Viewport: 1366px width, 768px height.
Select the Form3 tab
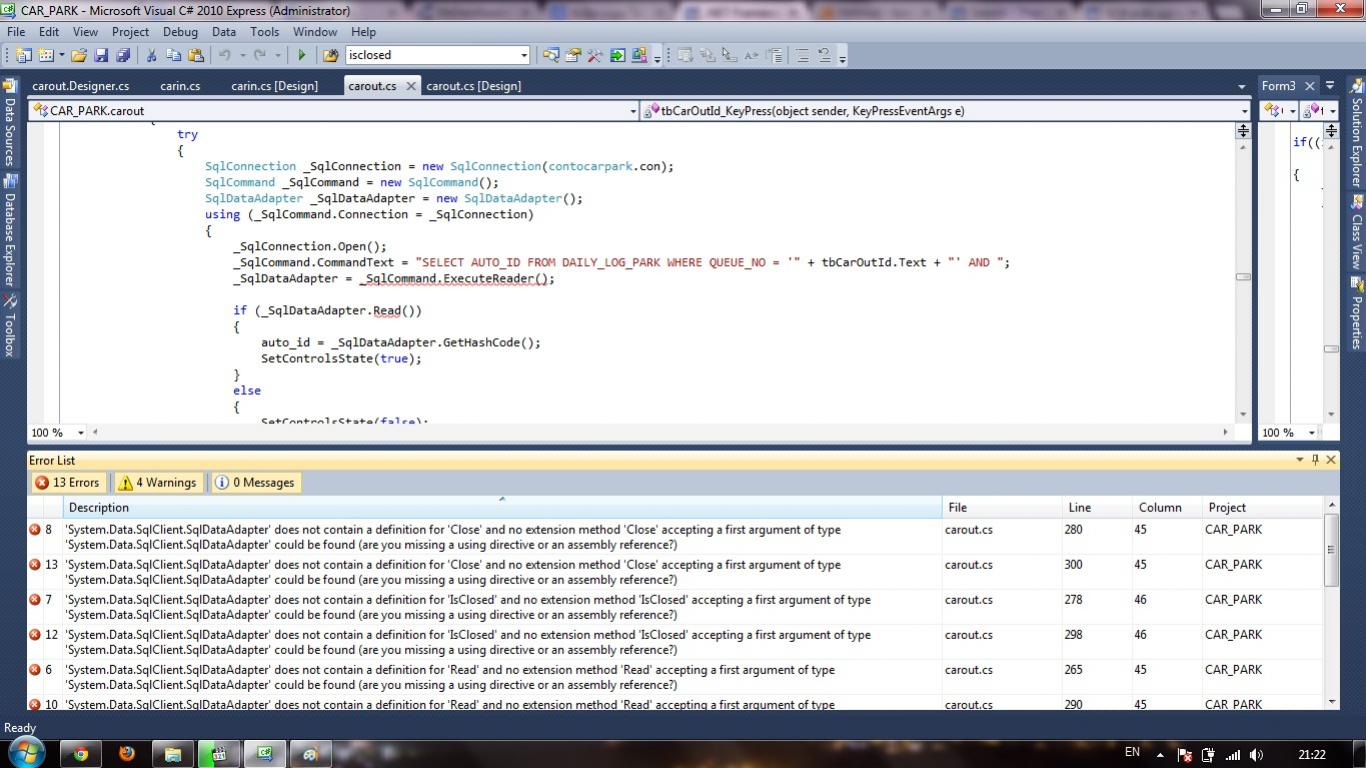tap(1278, 86)
